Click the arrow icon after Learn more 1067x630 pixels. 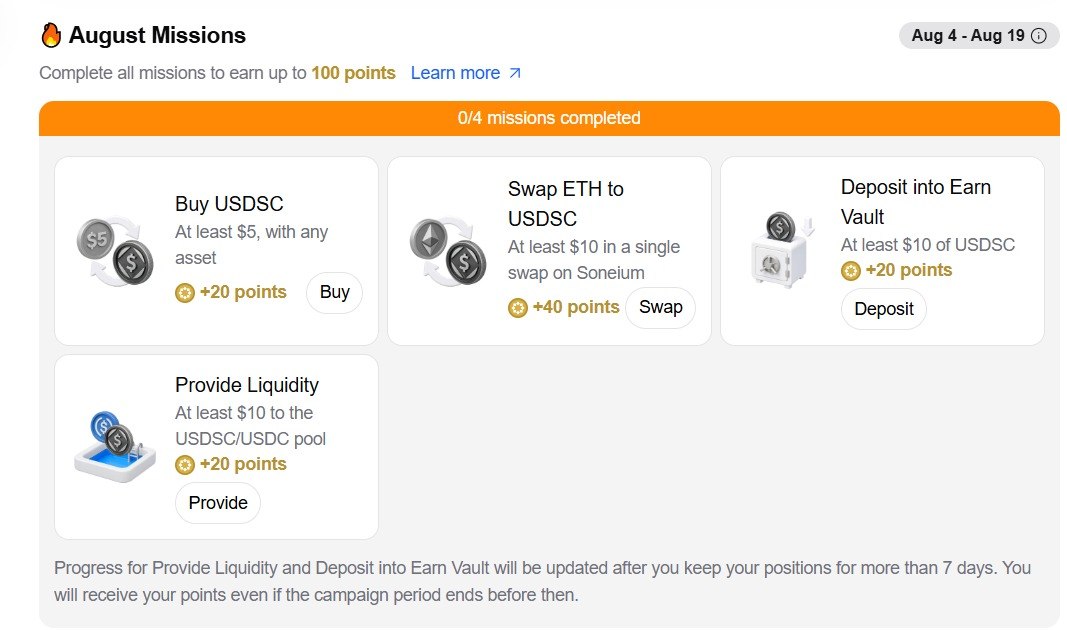coord(515,73)
